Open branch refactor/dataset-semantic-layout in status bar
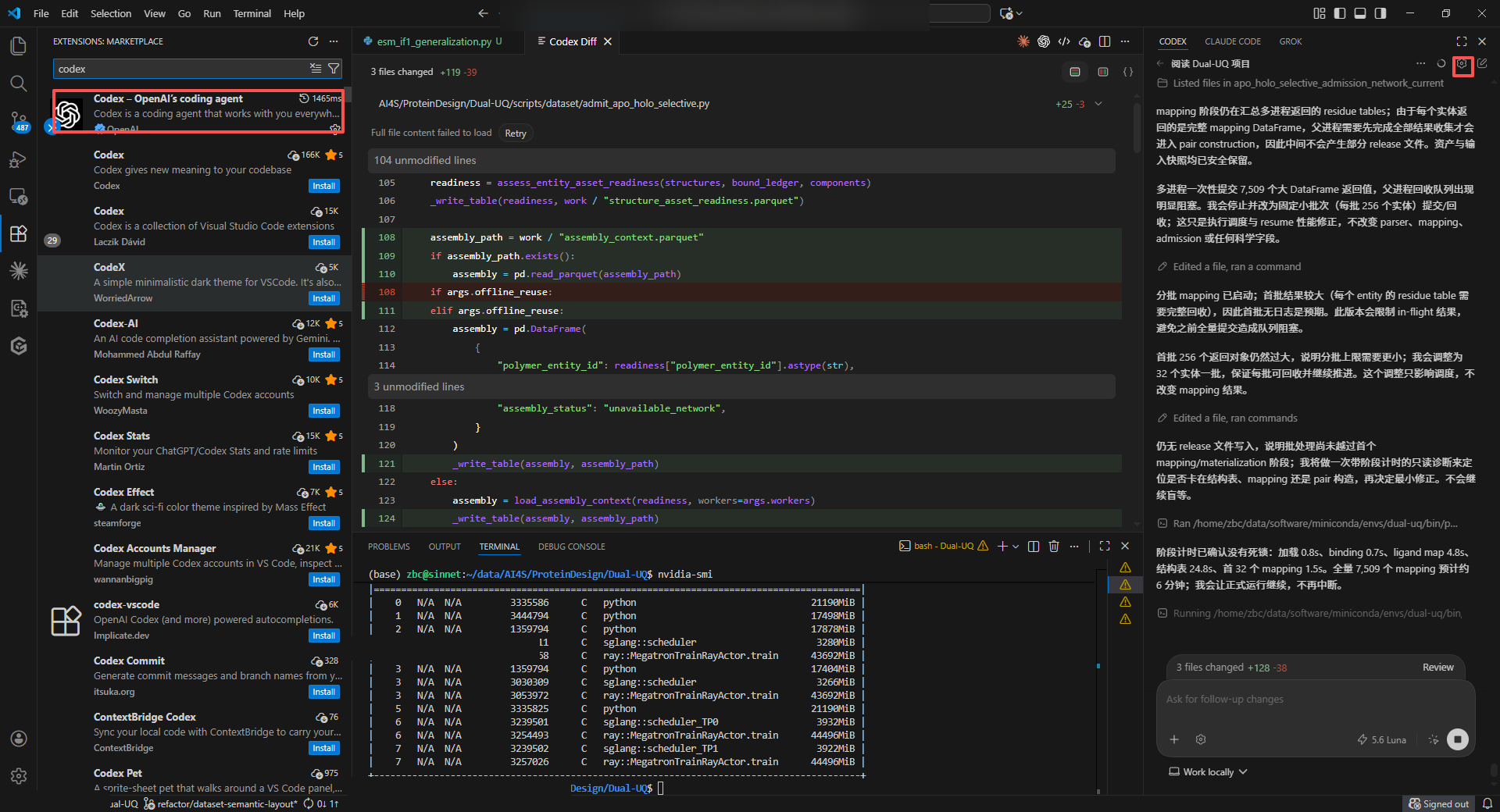 221,804
